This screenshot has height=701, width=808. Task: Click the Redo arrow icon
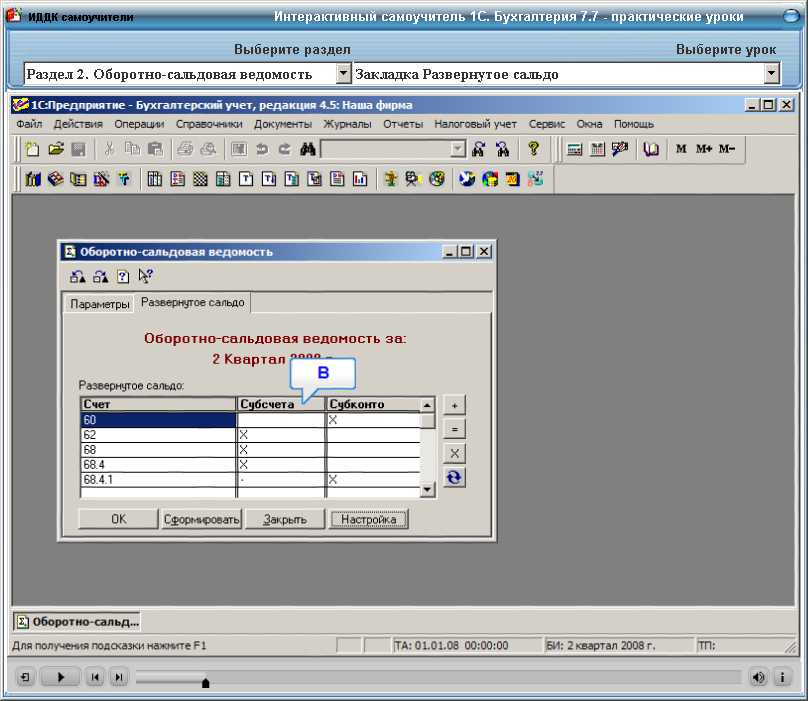pyautogui.click(x=284, y=149)
